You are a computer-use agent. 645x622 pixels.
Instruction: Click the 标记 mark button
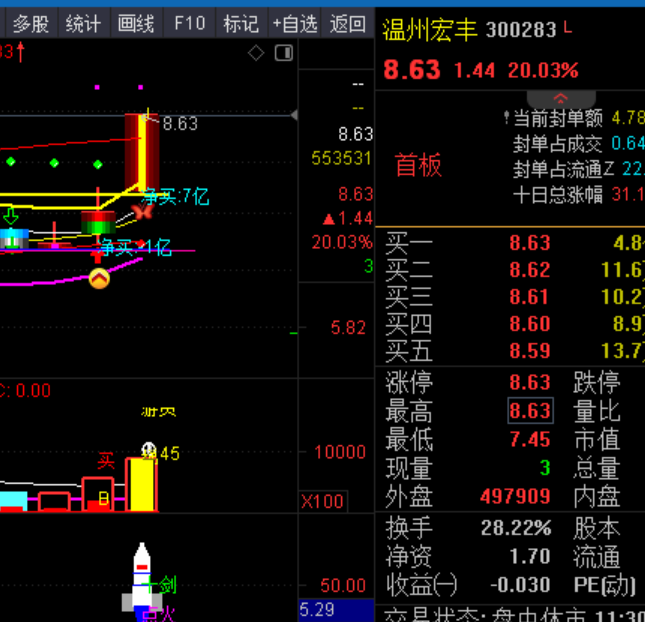coord(241,24)
